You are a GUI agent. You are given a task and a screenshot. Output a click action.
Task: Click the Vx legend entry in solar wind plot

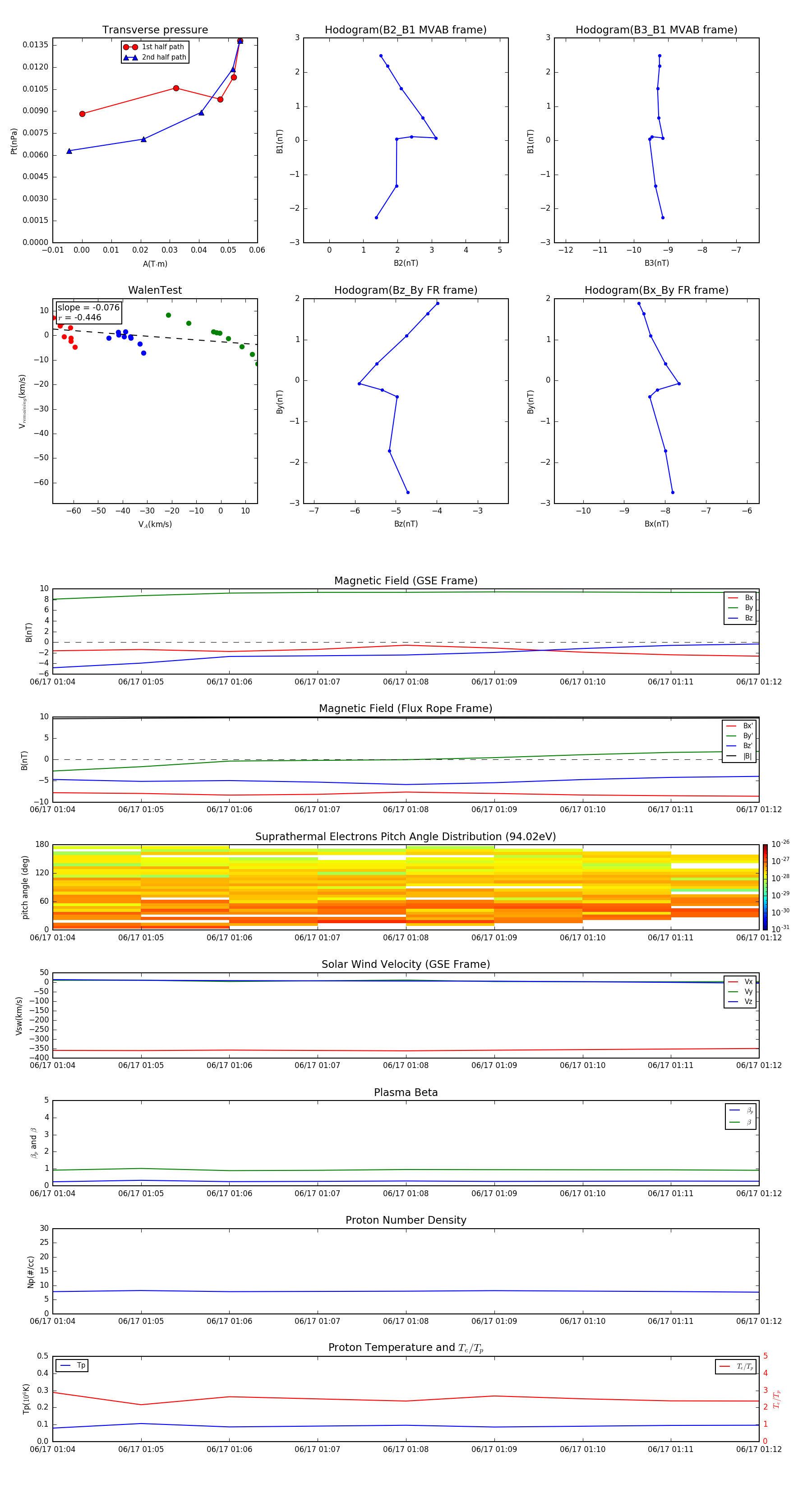click(740, 981)
